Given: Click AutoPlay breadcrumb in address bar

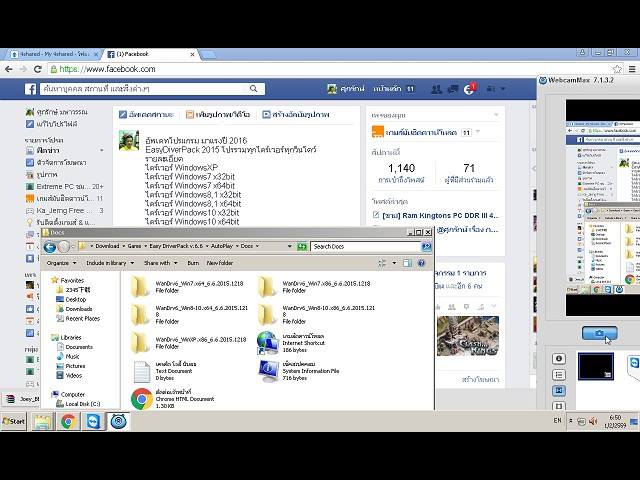Looking at the screenshot, I should tap(222, 246).
